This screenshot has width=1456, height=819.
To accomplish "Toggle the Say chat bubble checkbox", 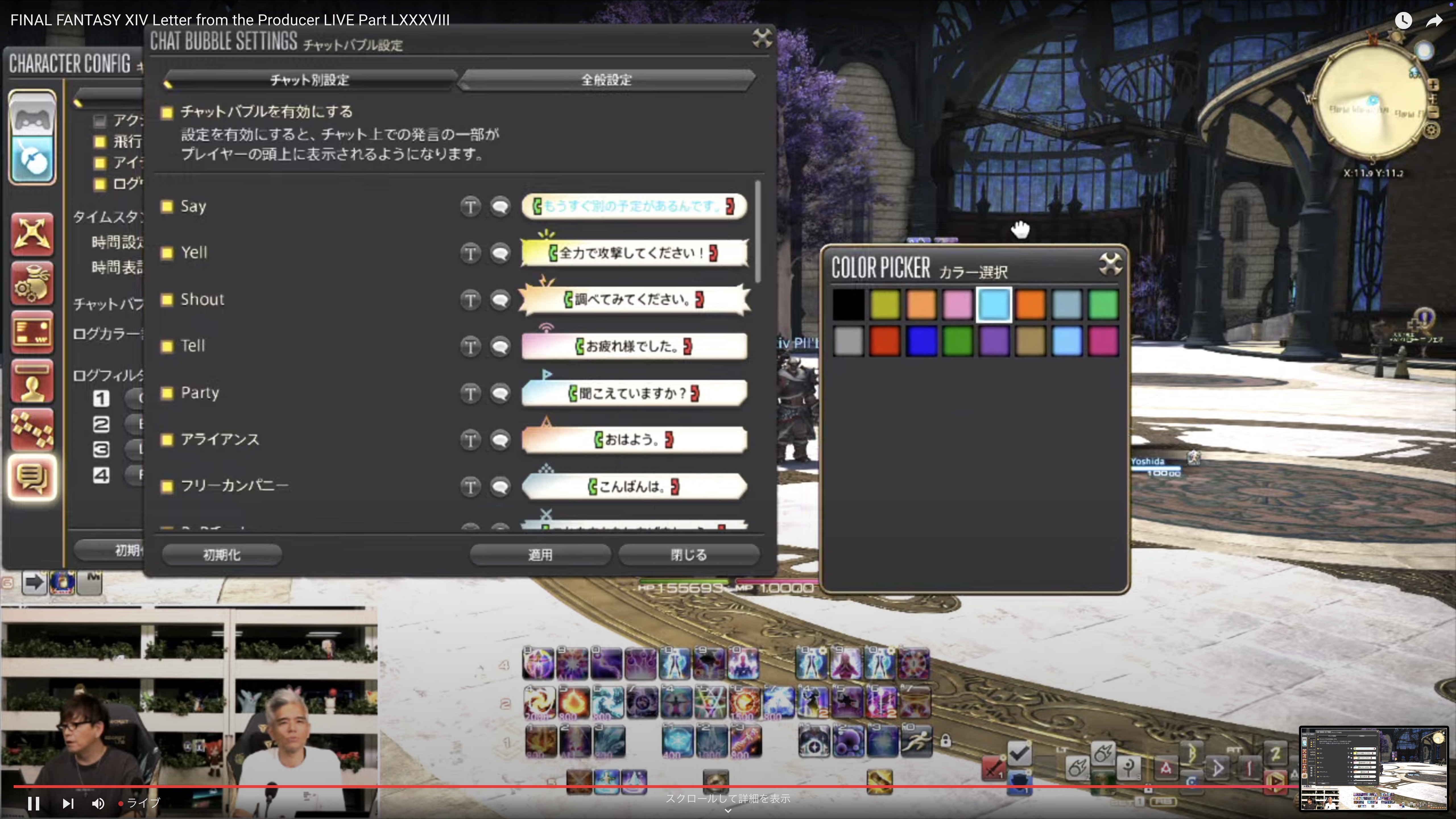I will pos(167,206).
